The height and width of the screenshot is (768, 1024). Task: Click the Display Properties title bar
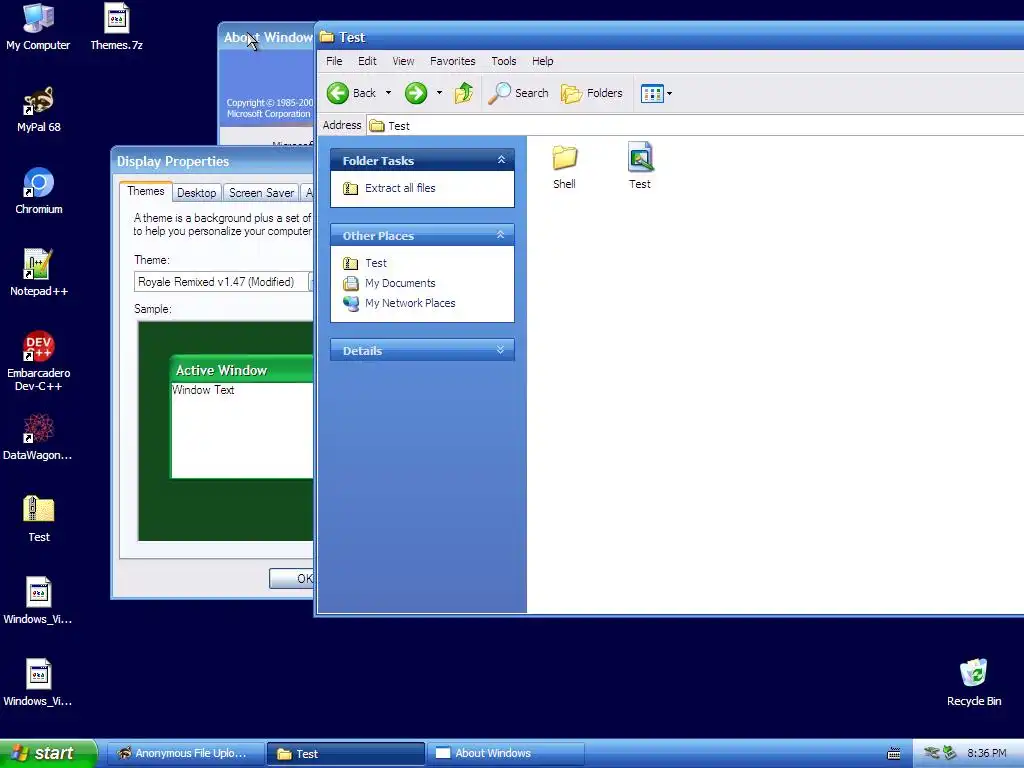tap(212, 161)
